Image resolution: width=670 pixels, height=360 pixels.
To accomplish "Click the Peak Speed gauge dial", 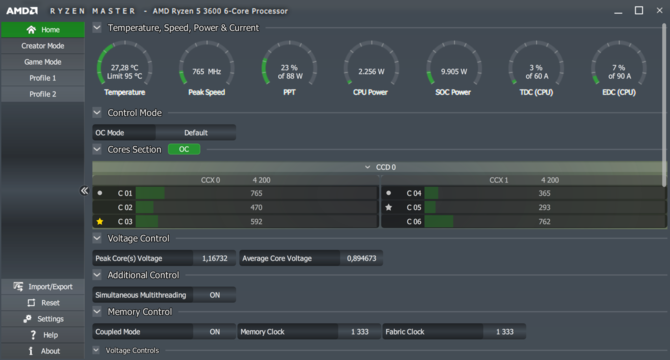I will (x=207, y=64).
